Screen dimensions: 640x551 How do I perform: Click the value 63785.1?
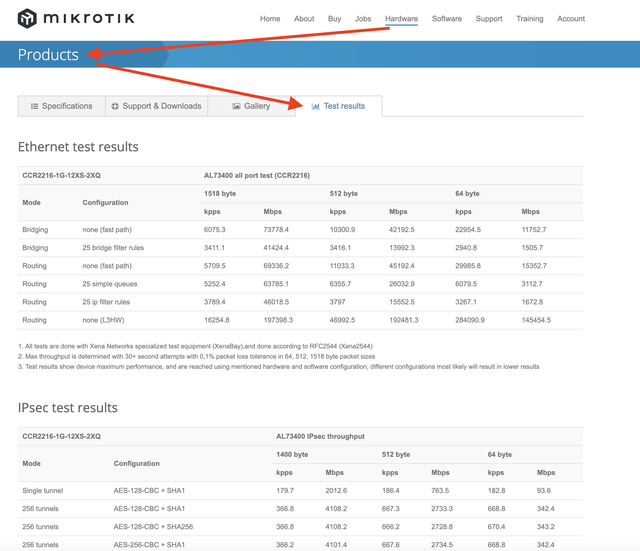tap(276, 284)
